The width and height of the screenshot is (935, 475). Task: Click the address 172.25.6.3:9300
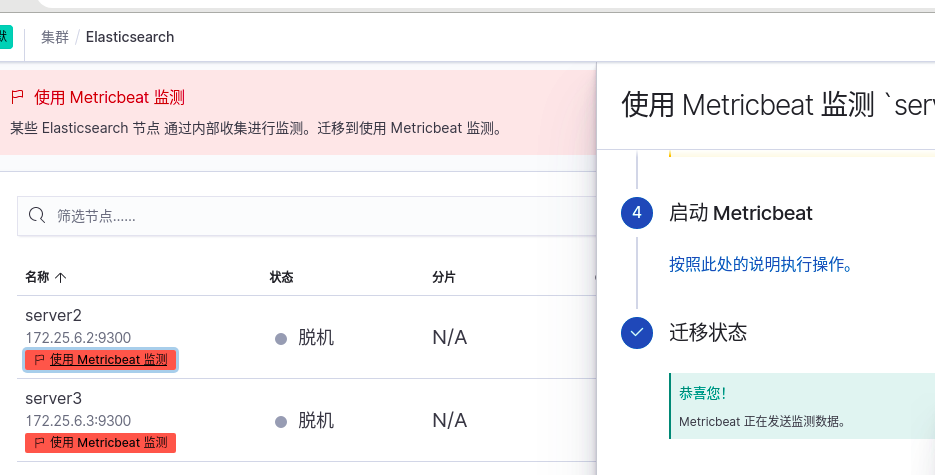click(78, 421)
